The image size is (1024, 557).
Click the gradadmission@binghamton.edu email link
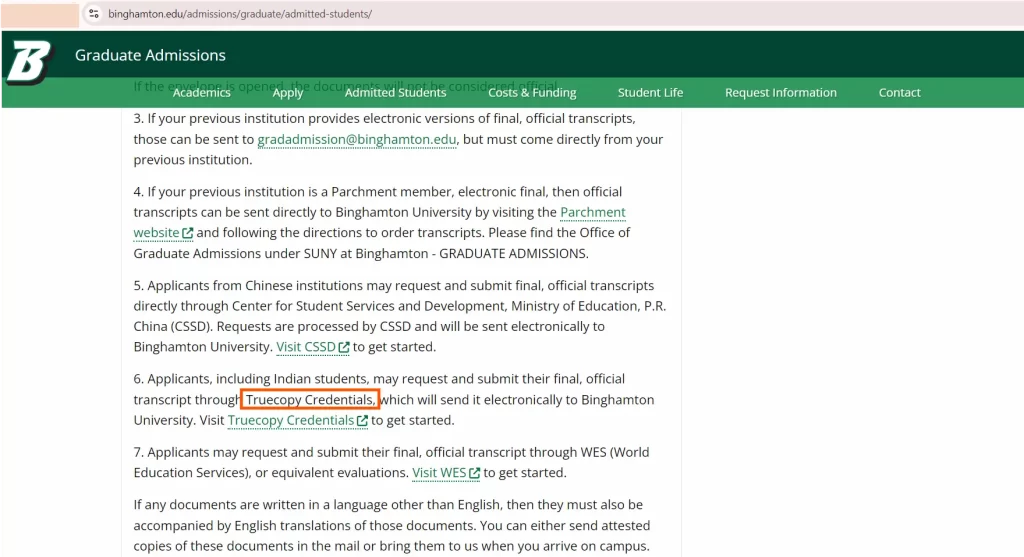coord(357,139)
